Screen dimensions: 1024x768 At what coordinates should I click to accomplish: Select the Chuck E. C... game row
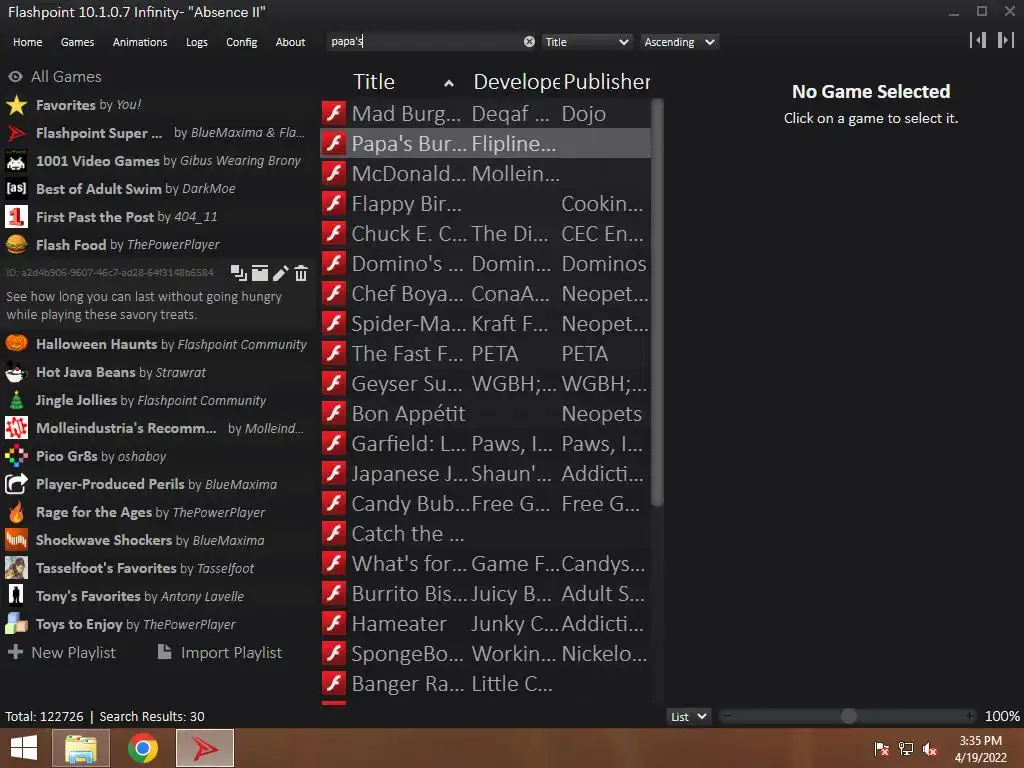(x=485, y=233)
